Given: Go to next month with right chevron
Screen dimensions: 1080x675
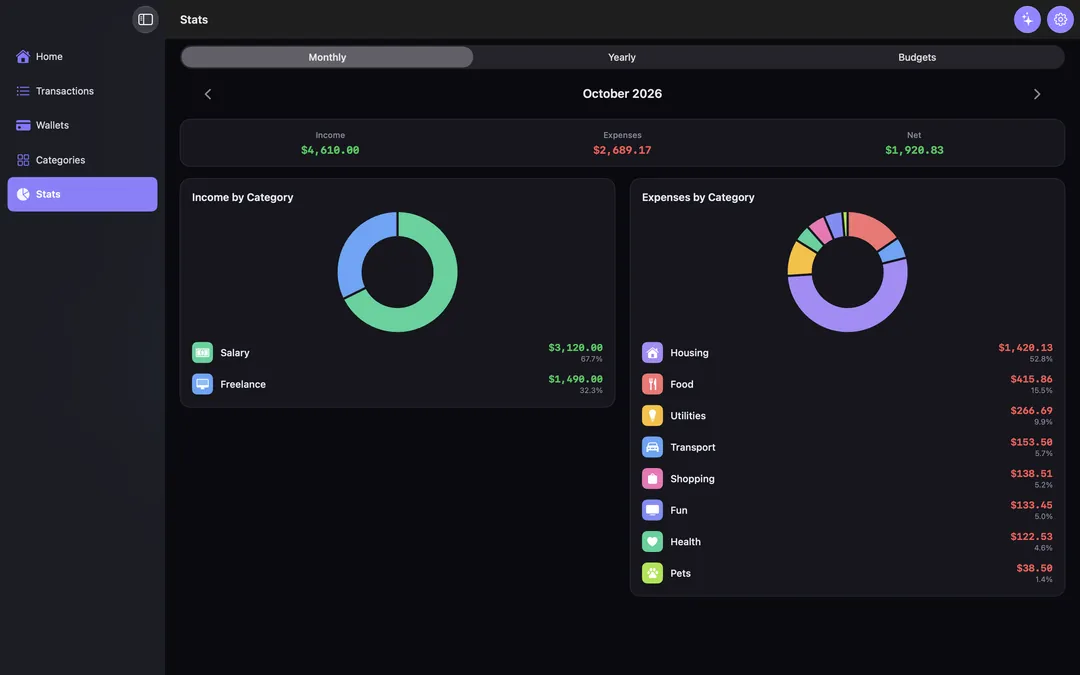Looking at the screenshot, I should [x=1037, y=94].
